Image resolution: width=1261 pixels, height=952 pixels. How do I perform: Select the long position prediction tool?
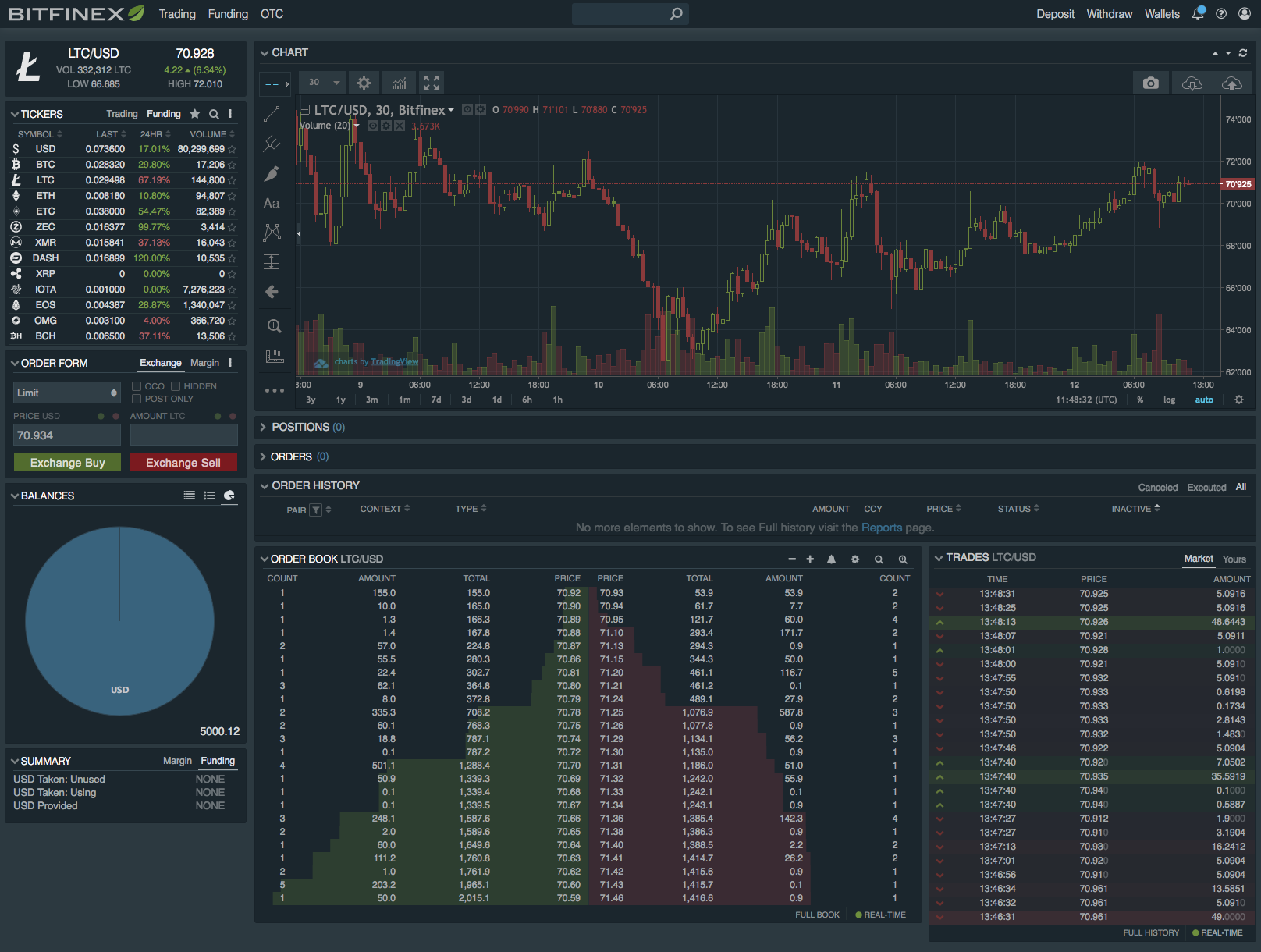pyautogui.click(x=272, y=262)
